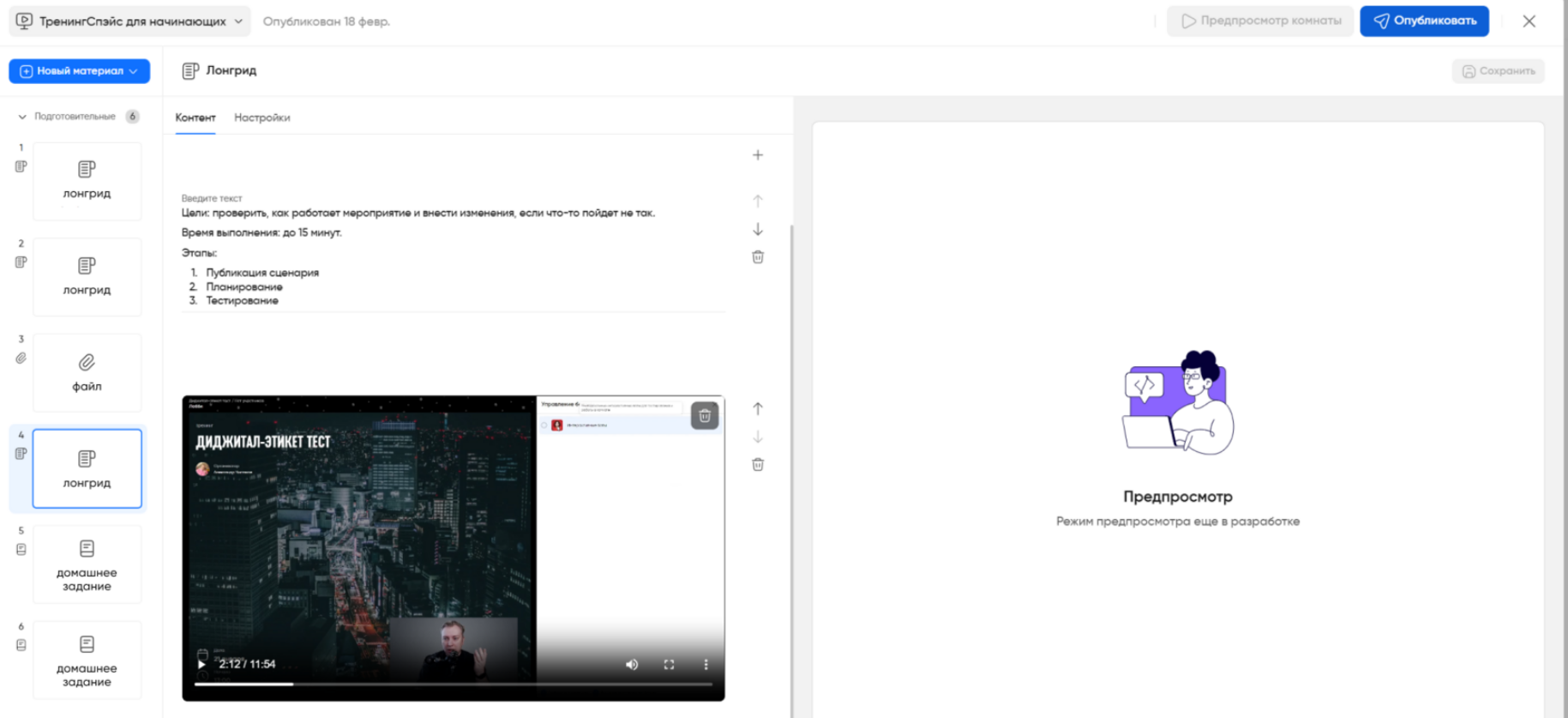Click into the text block with Цели

pos(418,214)
